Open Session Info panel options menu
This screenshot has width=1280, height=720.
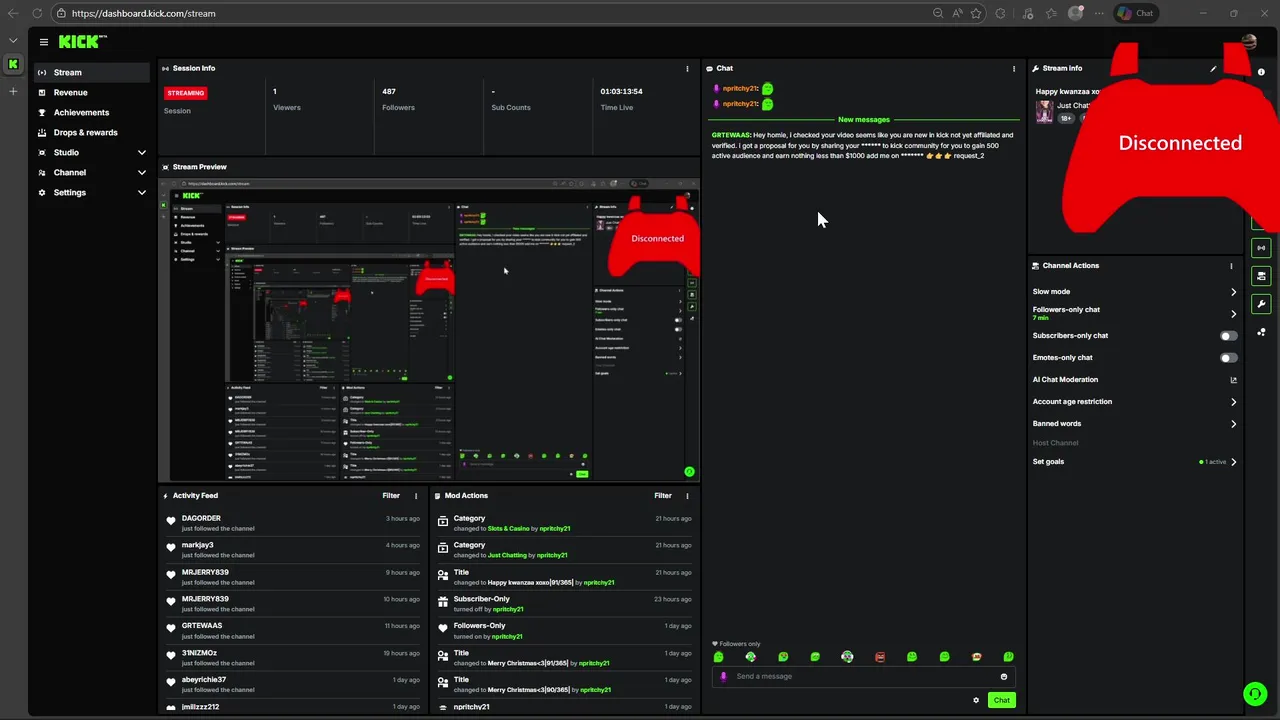[687, 69]
